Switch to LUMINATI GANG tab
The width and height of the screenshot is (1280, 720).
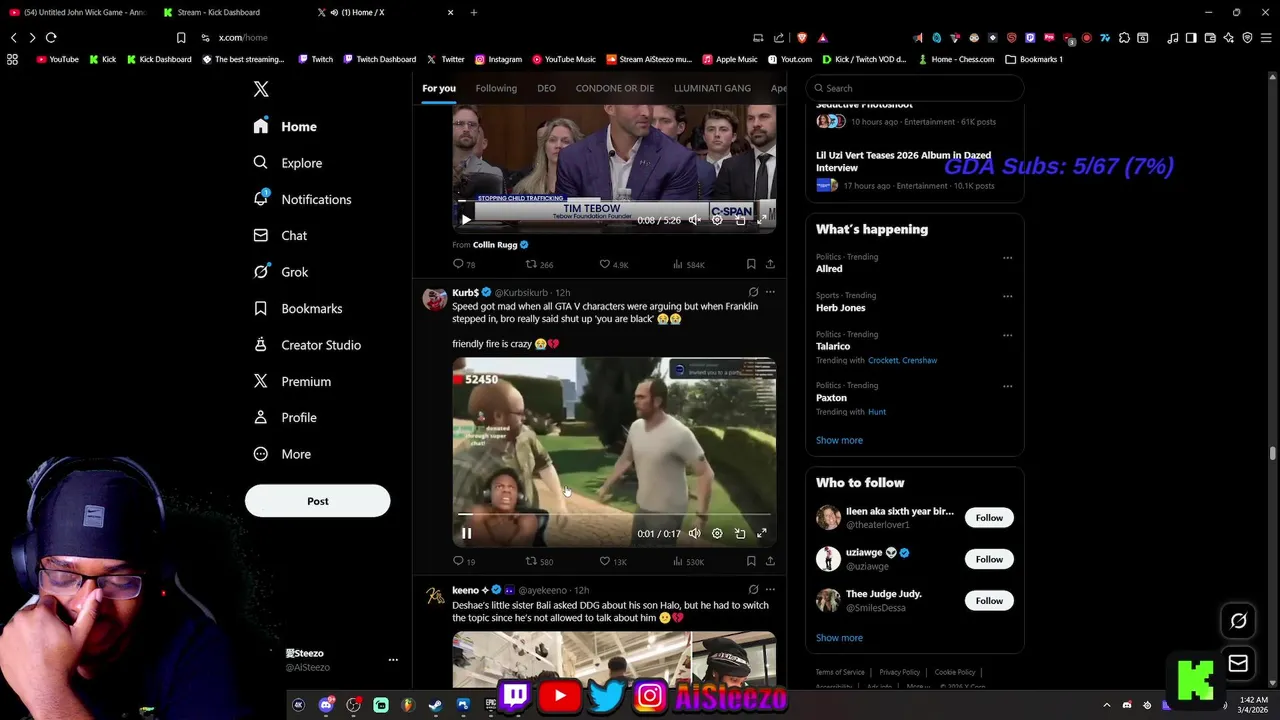pyautogui.click(x=712, y=88)
